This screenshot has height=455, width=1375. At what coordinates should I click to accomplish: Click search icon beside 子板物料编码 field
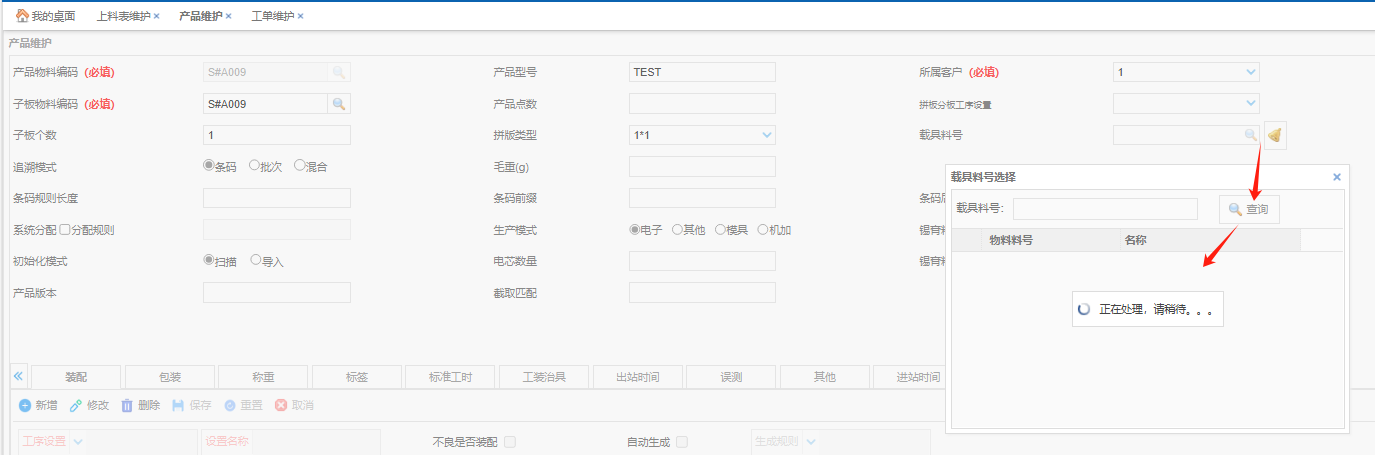(x=339, y=104)
